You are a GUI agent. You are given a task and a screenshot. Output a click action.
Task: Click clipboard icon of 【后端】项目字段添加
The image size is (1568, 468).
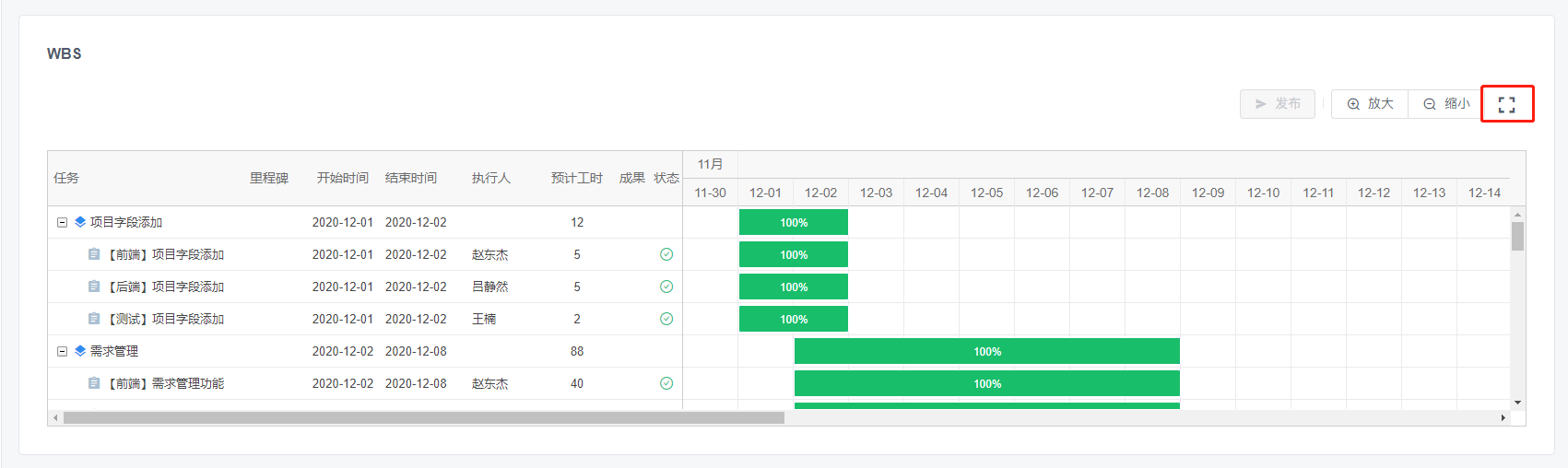point(94,287)
